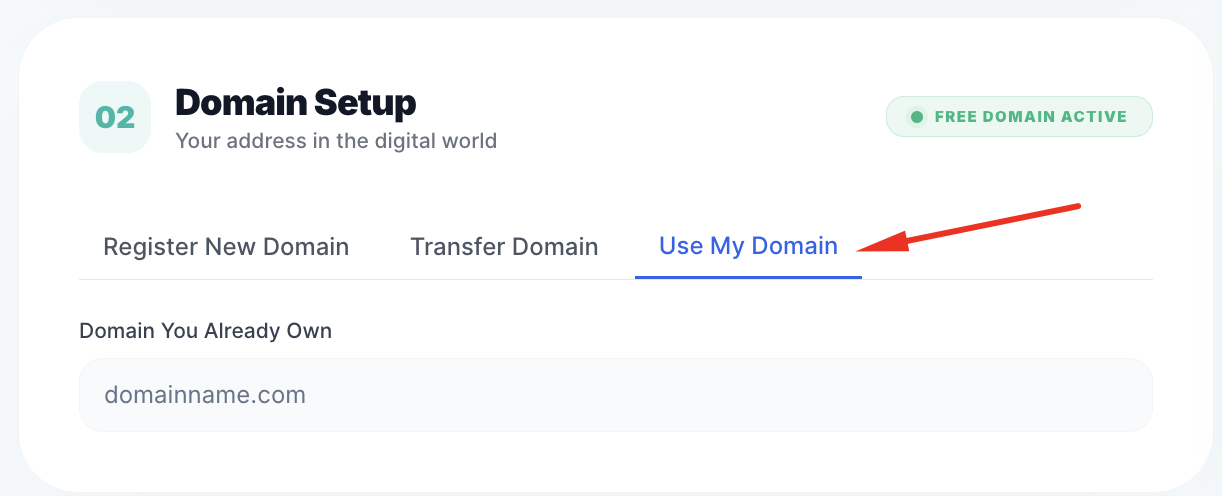Click the Domain Setup heading
The image size is (1222, 496).
click(x=295, y=102)
